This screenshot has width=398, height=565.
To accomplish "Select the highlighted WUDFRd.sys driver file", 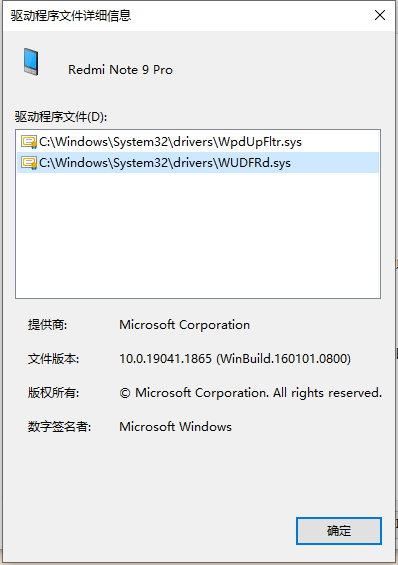I will (198, 163).
